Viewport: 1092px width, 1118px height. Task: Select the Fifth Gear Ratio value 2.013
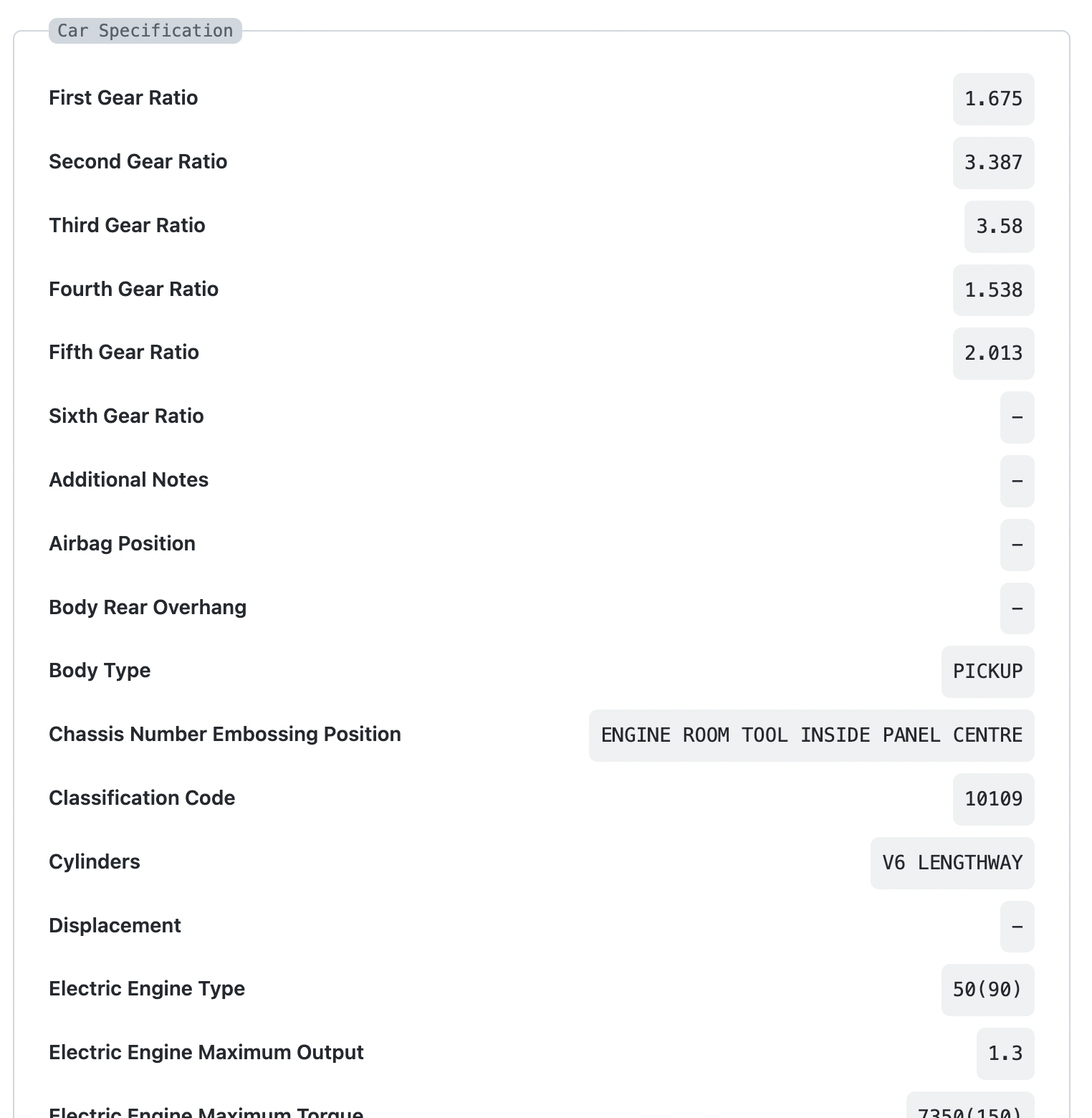tap(993, 353)
